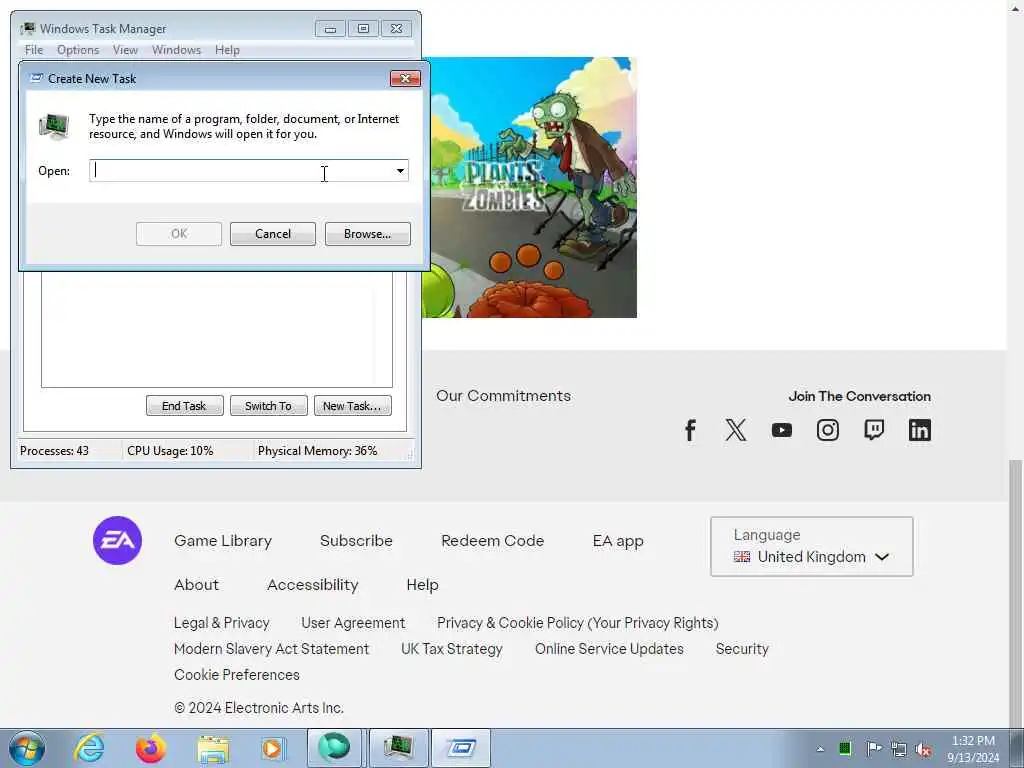Open the Security footer link
Viewport: 1024px width, 768px height.
(742, 648)
